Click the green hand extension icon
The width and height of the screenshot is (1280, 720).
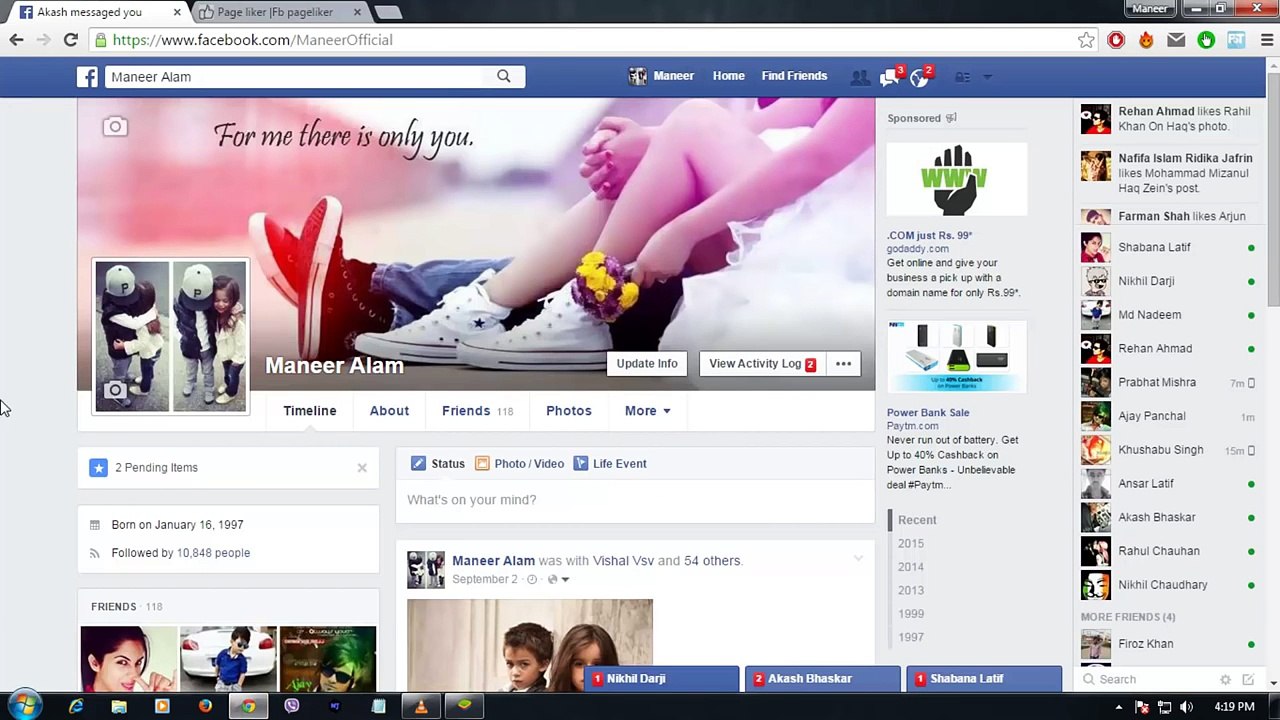coord(1206,40)
